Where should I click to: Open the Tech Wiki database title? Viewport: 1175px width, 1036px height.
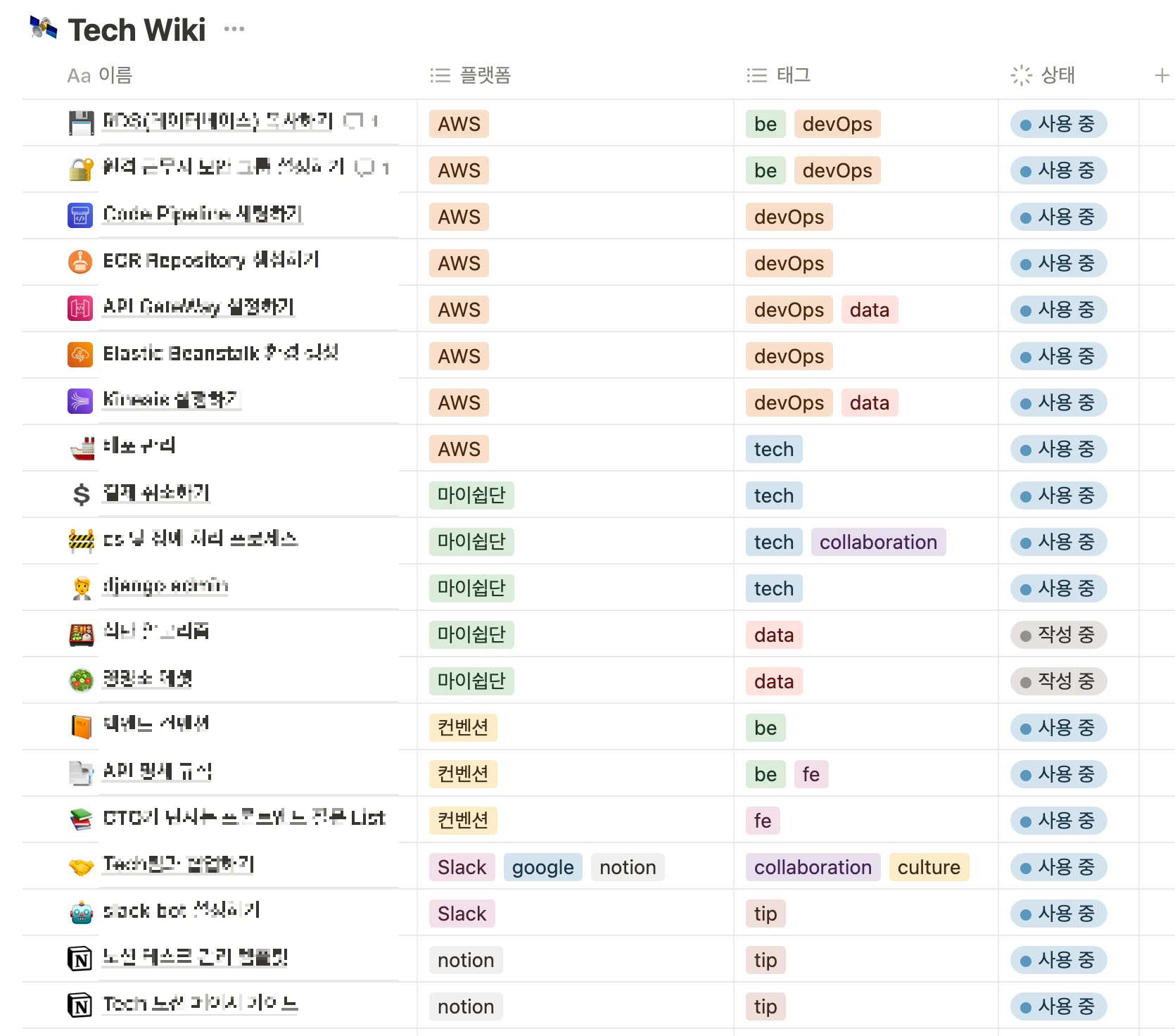tap(136, 30)
